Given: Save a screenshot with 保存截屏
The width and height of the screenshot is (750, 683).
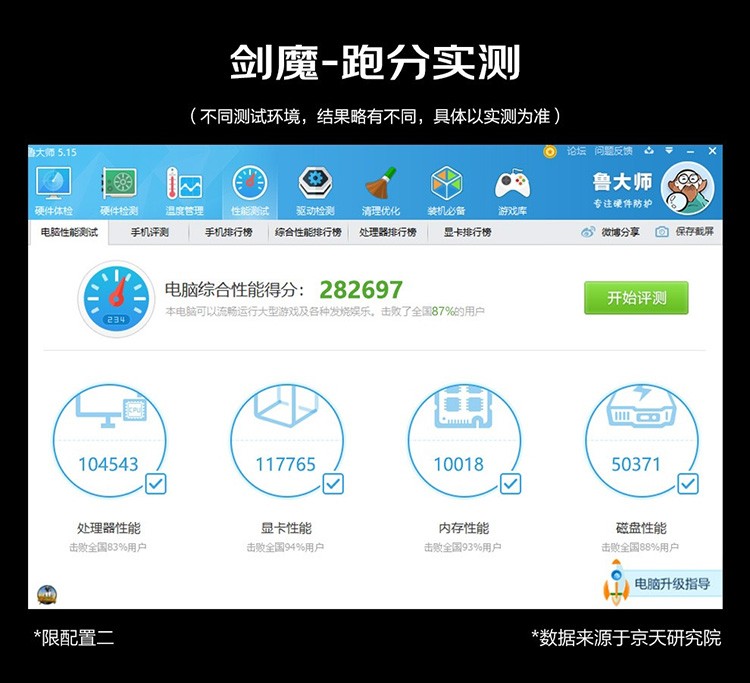Looking at the screenshot, I should coord(684,232).
